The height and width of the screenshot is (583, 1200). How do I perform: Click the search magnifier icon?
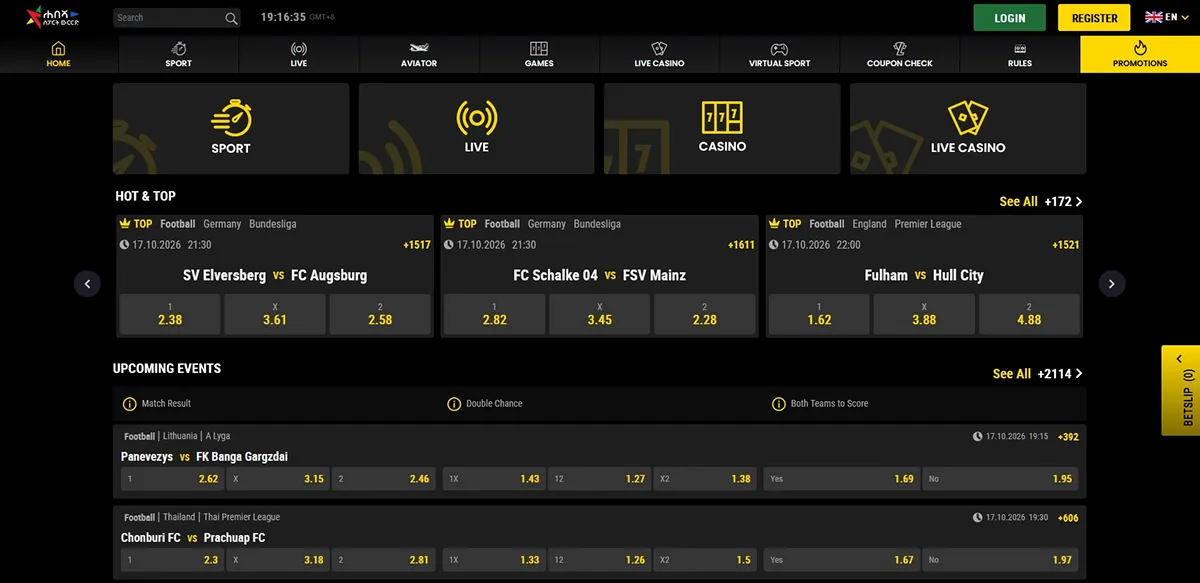tap(231, 18)
